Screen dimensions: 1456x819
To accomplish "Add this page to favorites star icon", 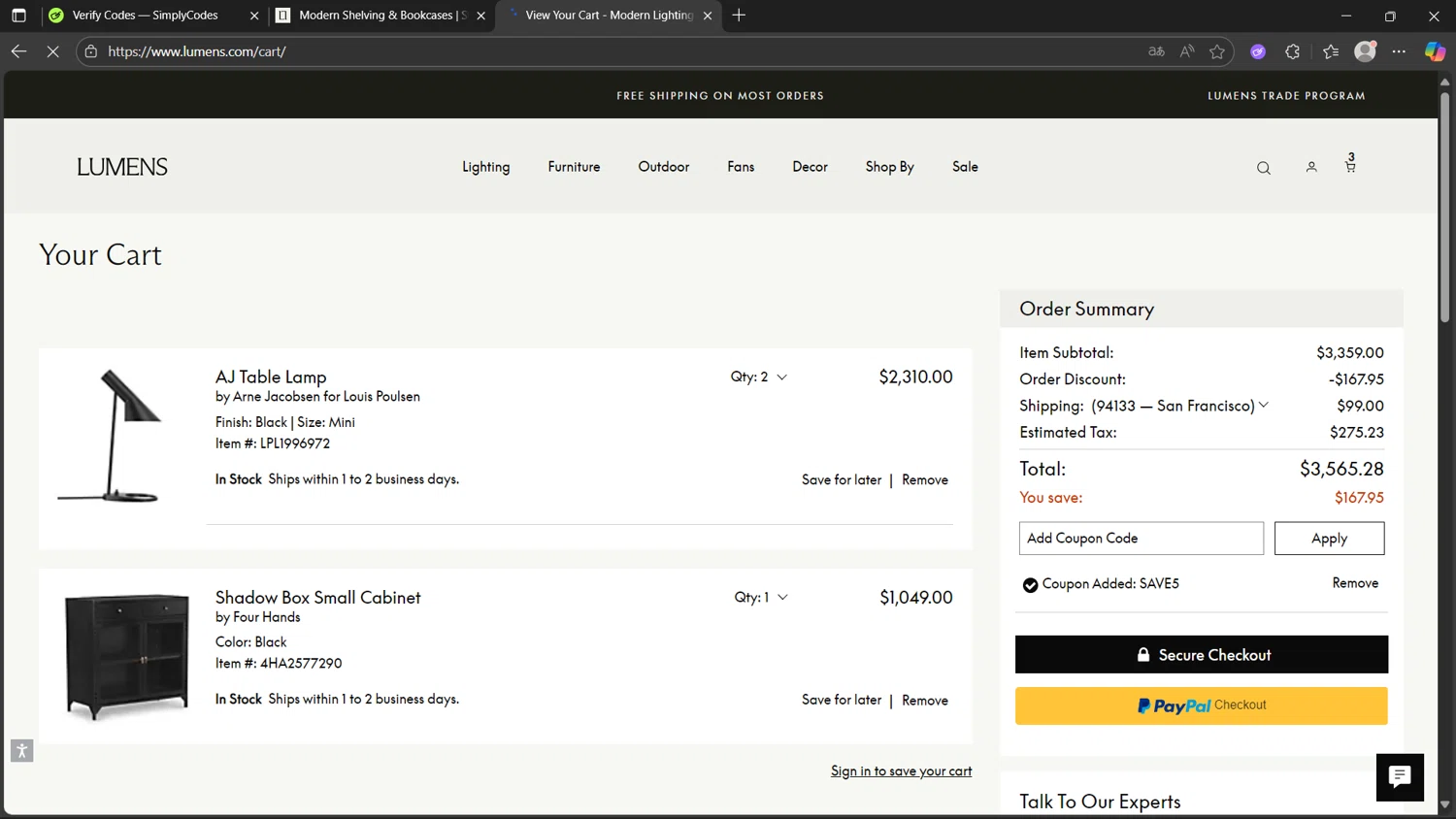I will coord(1216,51).
